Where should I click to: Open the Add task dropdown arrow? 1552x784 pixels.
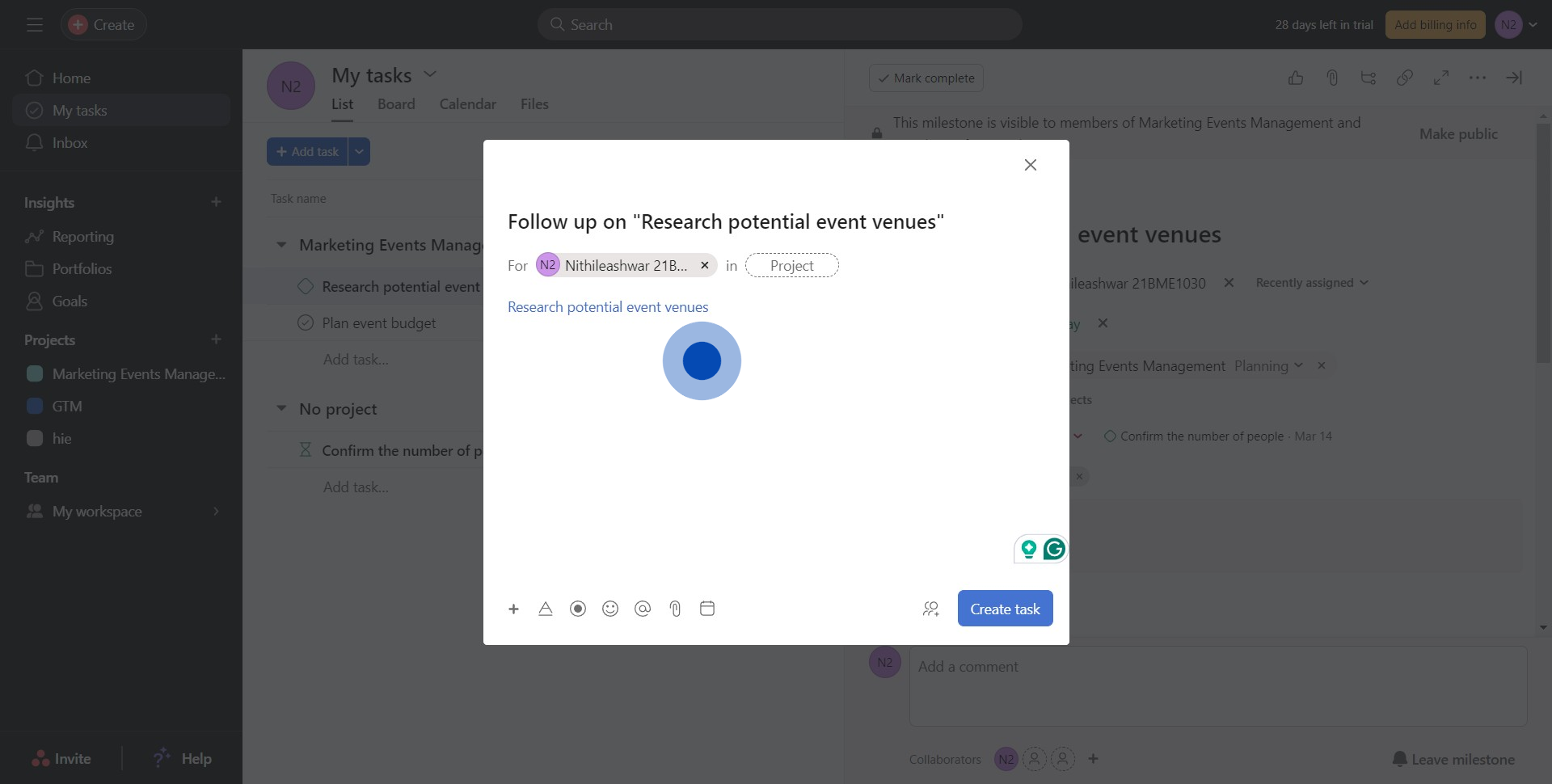pyautogui.click(x=359, y=152)
